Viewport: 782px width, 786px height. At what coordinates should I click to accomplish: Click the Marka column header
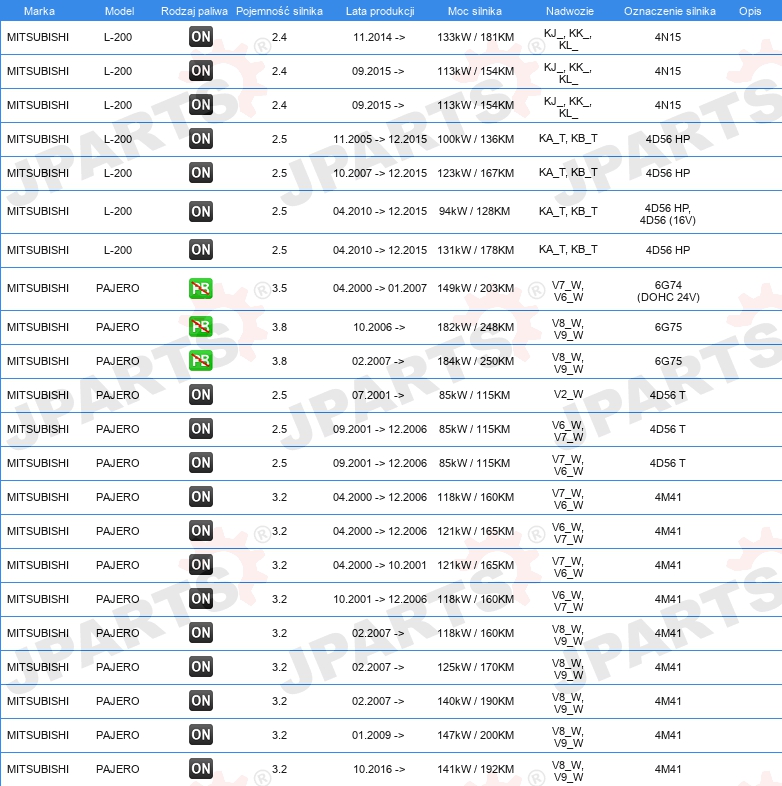click(x=39, y=11)
